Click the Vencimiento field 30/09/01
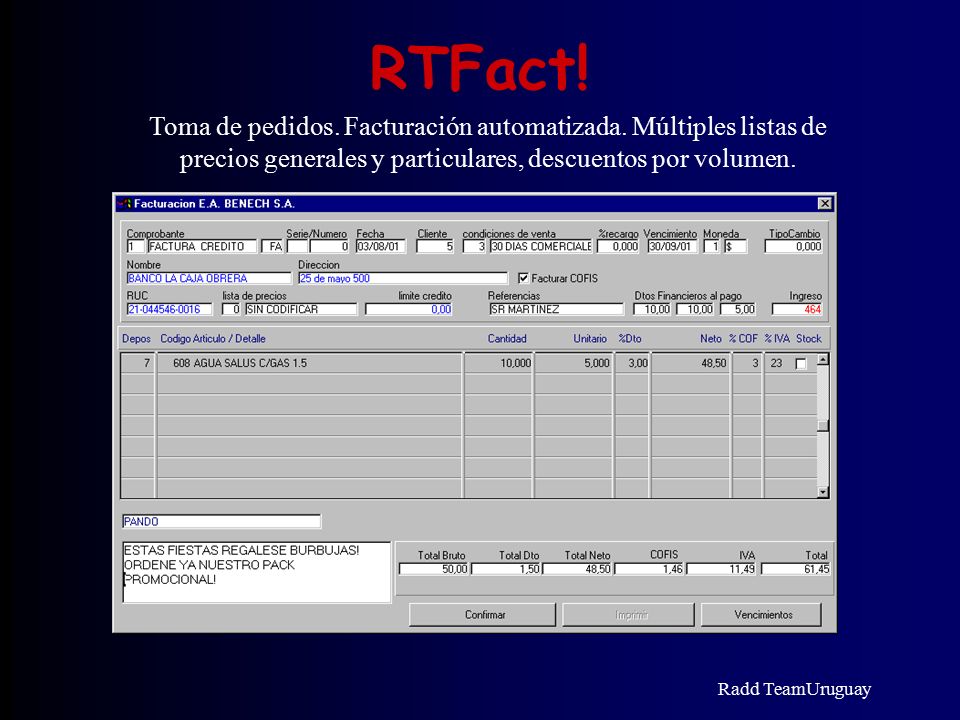Image resolution: width=960 pixels, height=720 pixels. pyautogui.click(x=672, y=246)
